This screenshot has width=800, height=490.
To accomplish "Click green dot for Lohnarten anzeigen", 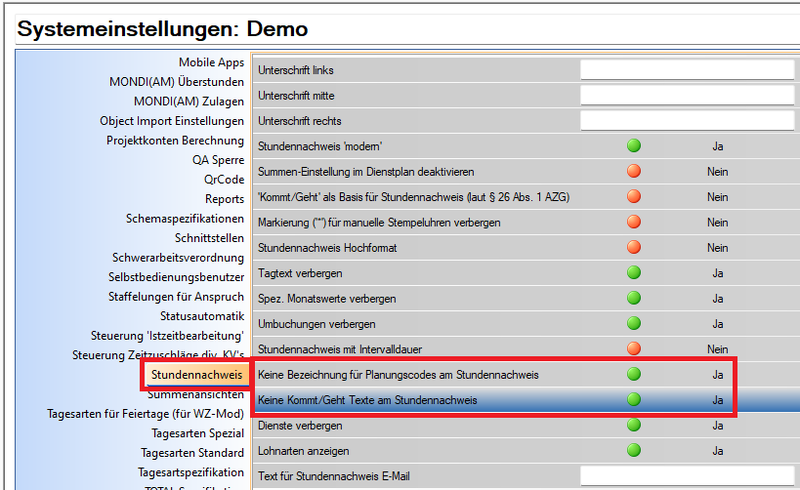I will tap(633, 450).
